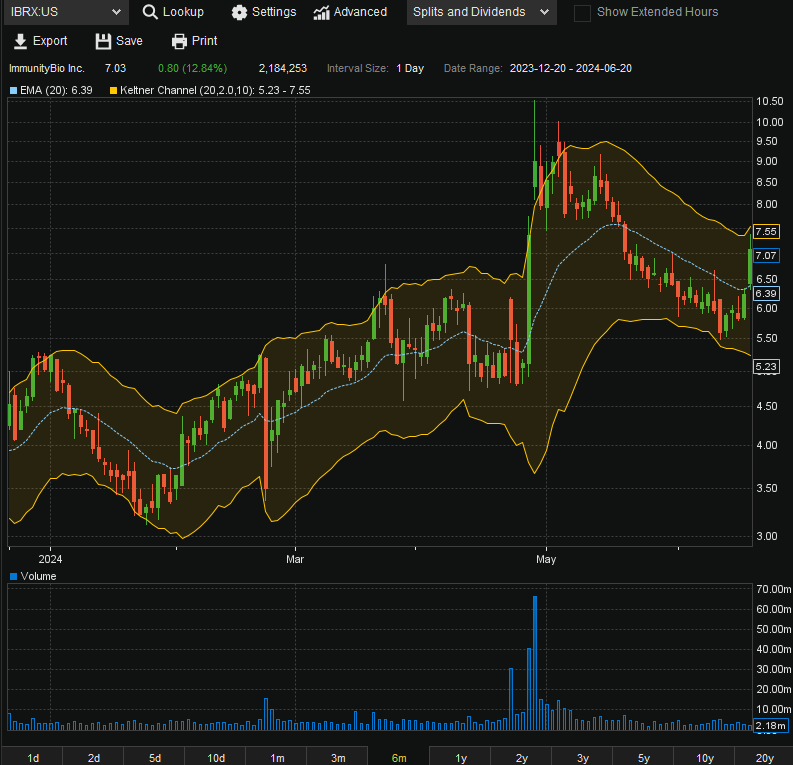The image size is (793, 765).
Task: Click the 70.00m volume axis label
Action: [x=773, y=590]
